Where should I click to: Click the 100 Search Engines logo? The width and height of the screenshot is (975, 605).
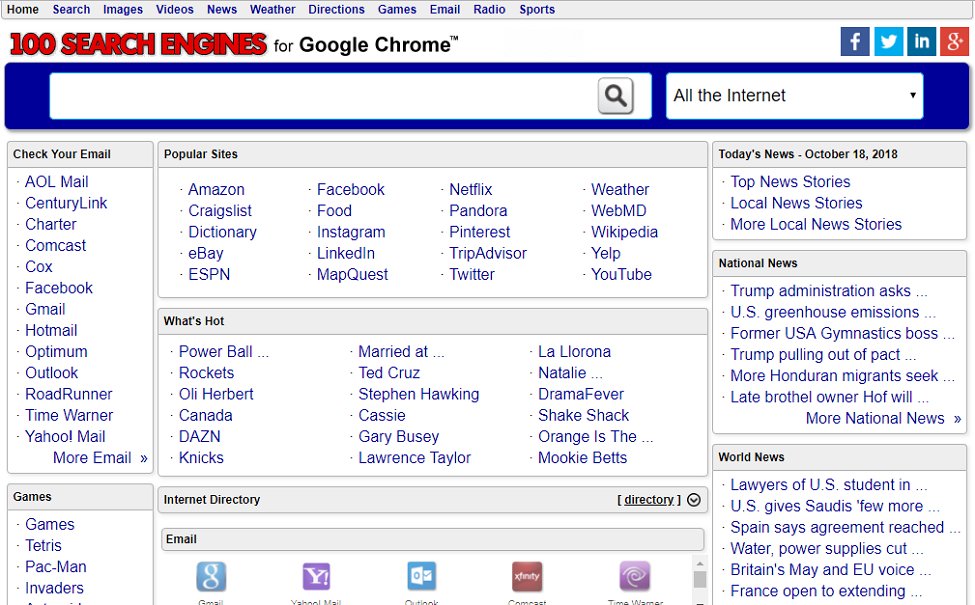138,44
